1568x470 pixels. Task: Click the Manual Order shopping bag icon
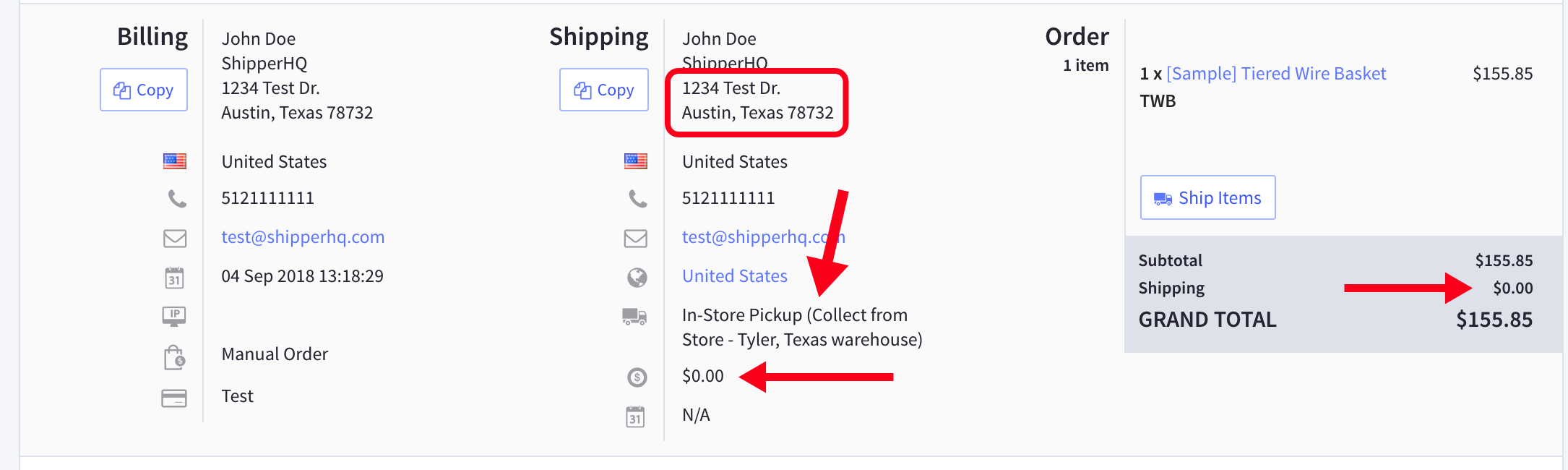point(175,357)
